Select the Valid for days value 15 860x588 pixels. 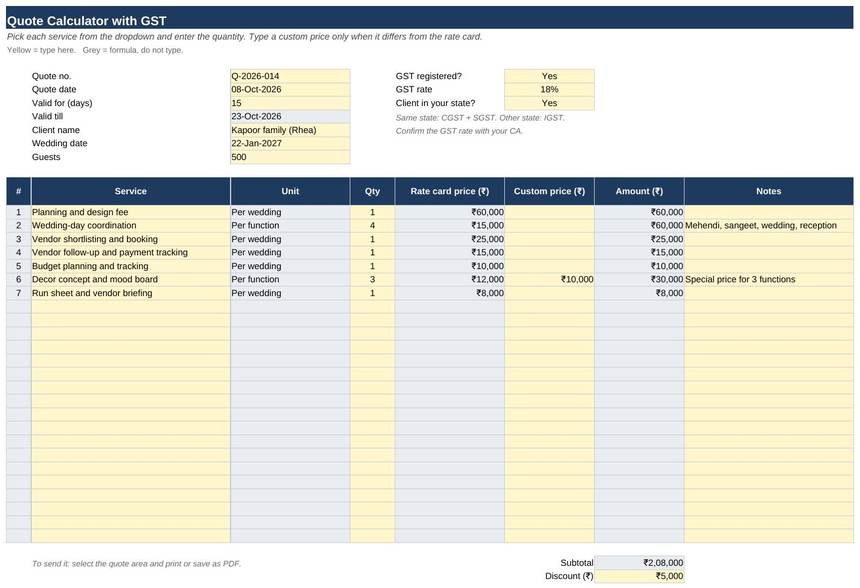[290, 103]
